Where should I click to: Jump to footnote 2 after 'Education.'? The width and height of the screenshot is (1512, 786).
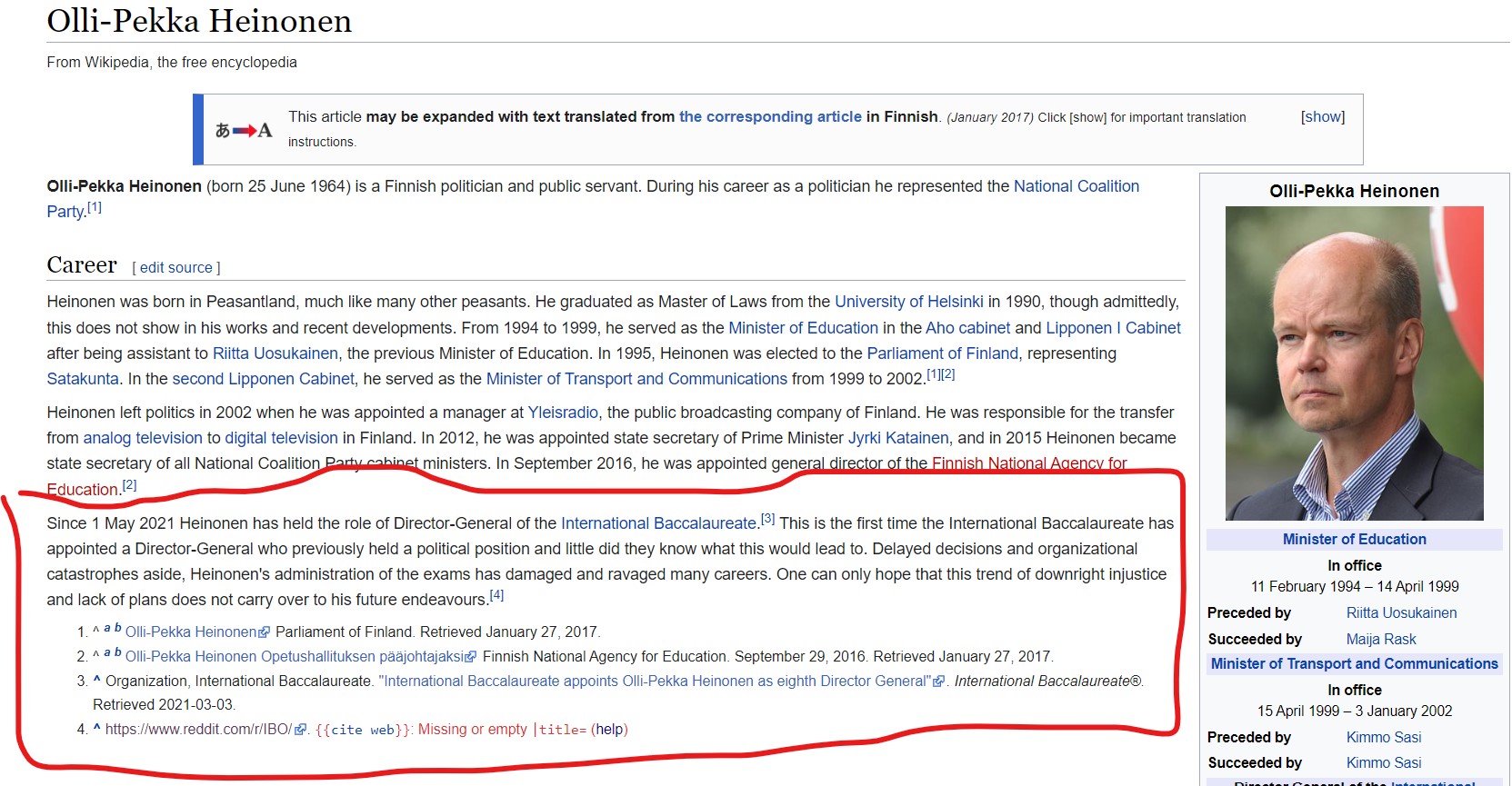click(129, 485)
